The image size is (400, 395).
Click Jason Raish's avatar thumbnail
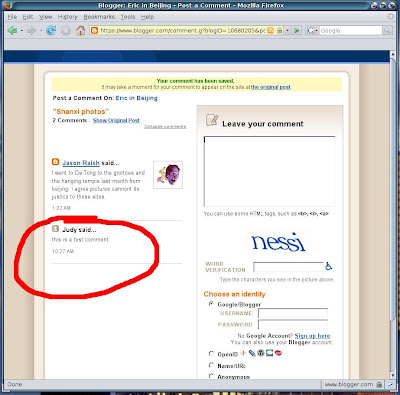pos(168,175)
